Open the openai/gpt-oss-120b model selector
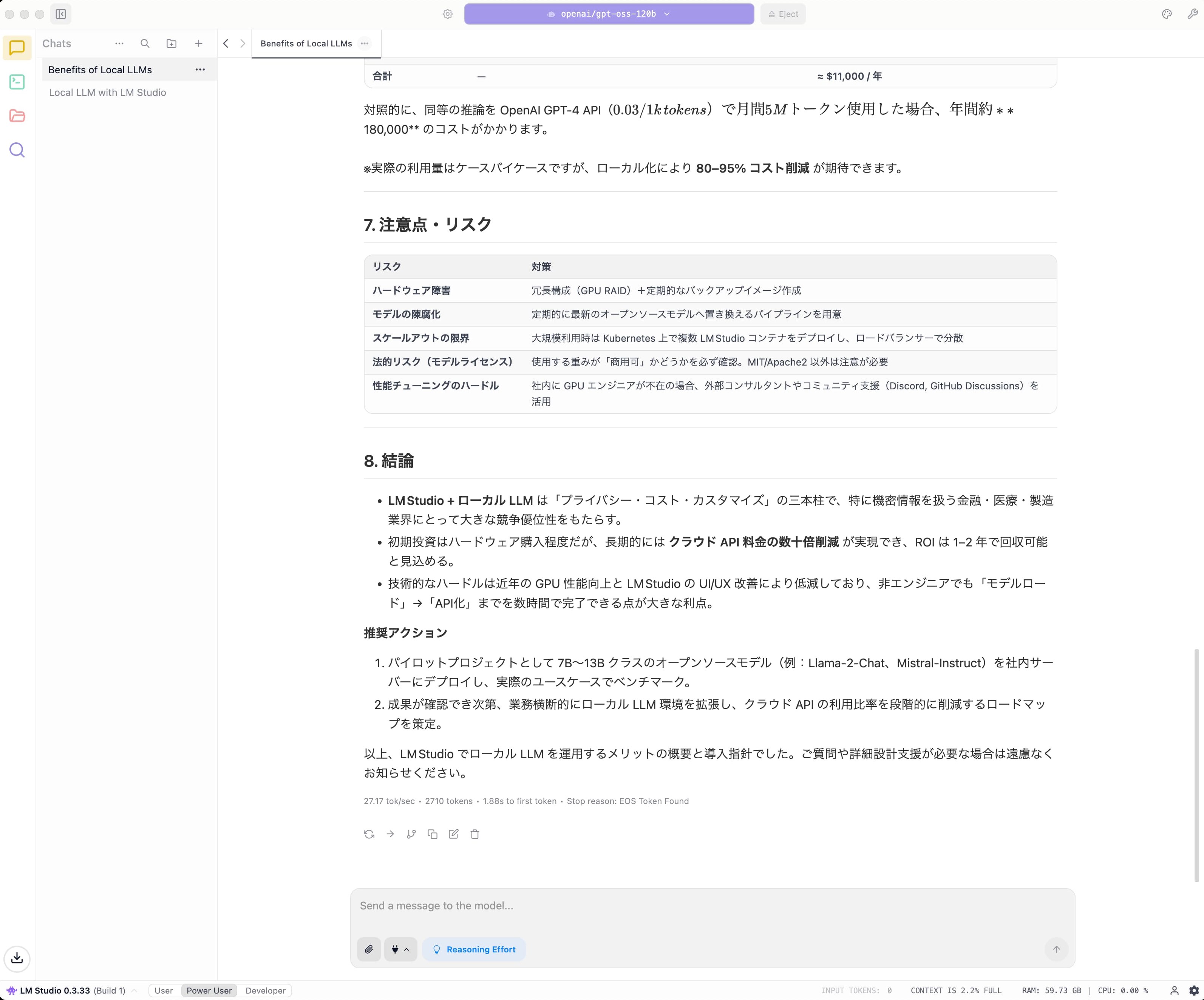 (608, 14)
